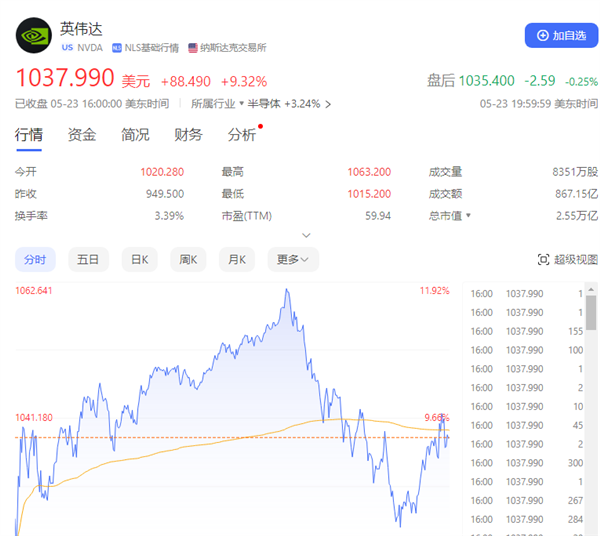Click the NVDA ticker symbol
This screenshot has width=600, height=536.
point(90,48)
